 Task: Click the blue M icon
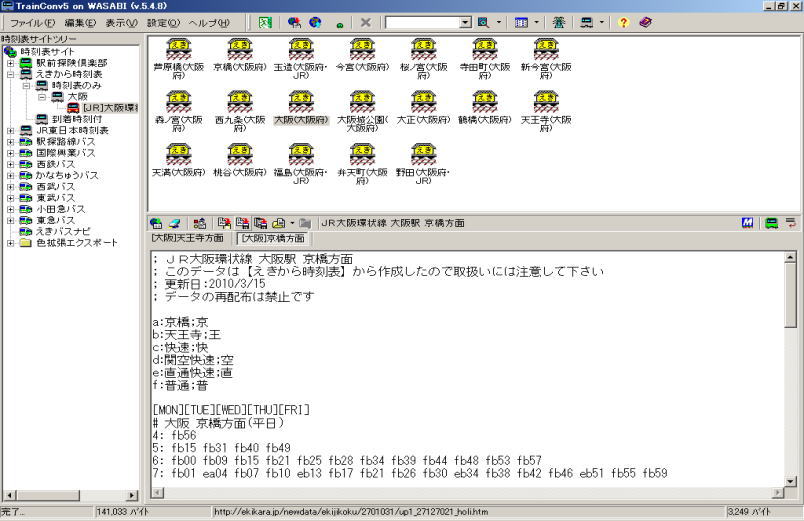click(747, 223)
